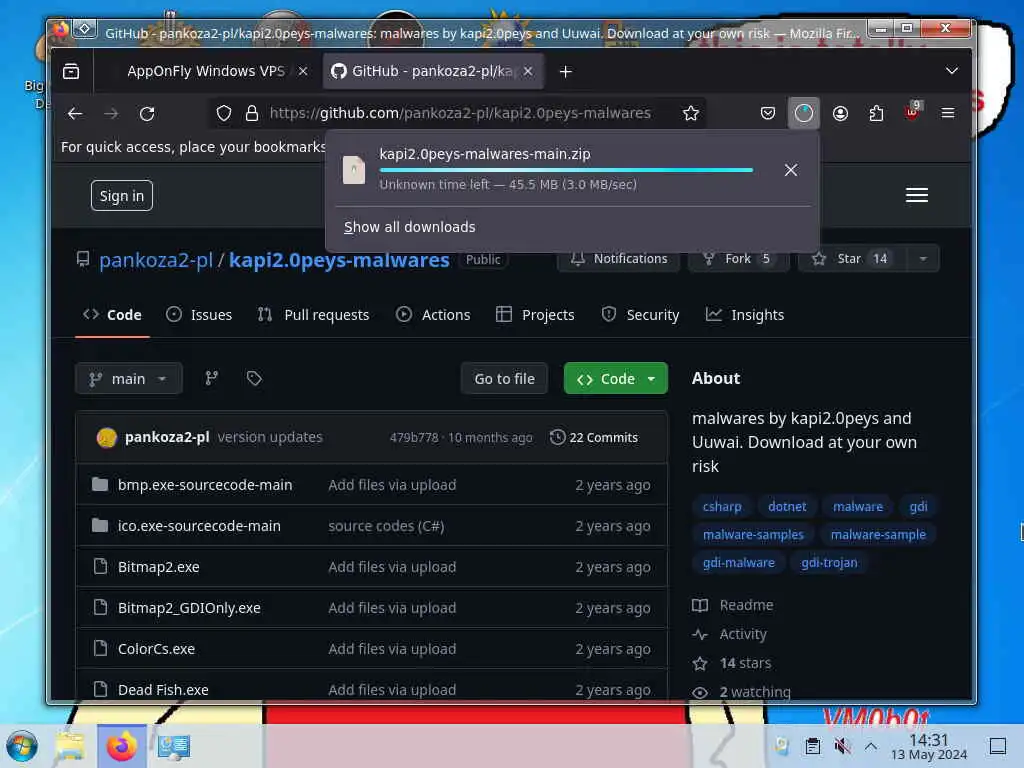Close the GitHub pankoza2-pl tab
Viewport: 1024px width, 768px height.
tap(528, 71)
